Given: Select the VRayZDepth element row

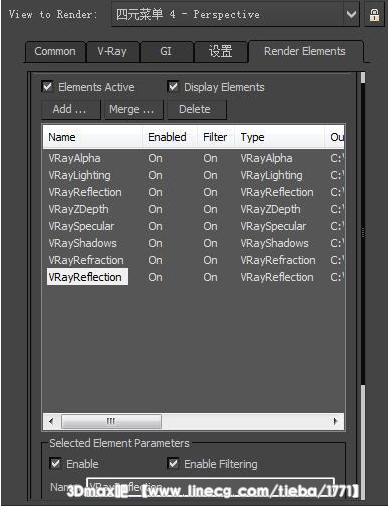Looking at the screenshot, I should tap(193, 209).
